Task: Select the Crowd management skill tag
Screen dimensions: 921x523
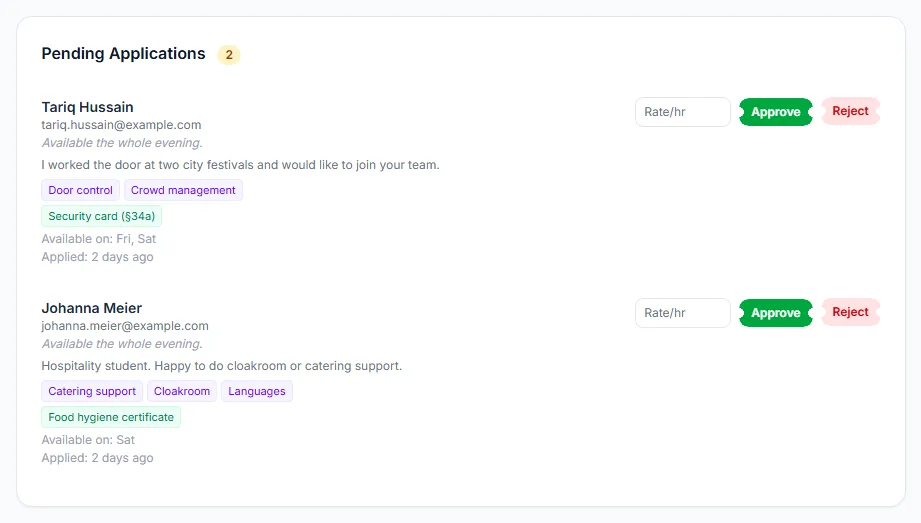Action: (x=183, y=190)
